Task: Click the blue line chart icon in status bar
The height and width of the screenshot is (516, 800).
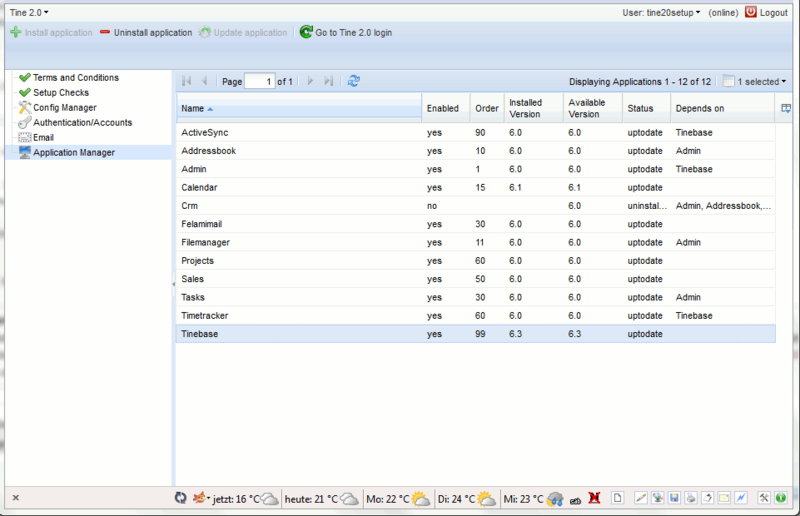Action: pyautogui.click(x=740, y=498)
